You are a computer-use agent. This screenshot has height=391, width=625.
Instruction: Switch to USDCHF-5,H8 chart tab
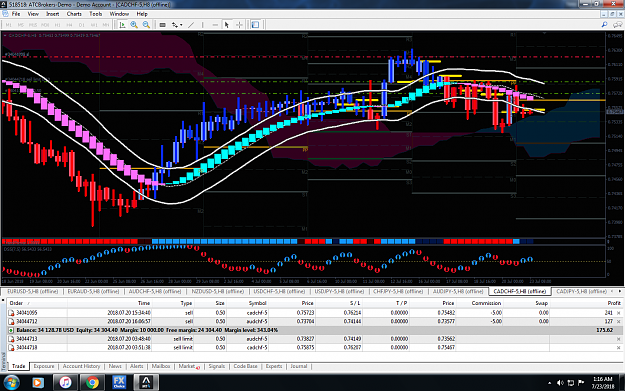click(x=279, y=291)
